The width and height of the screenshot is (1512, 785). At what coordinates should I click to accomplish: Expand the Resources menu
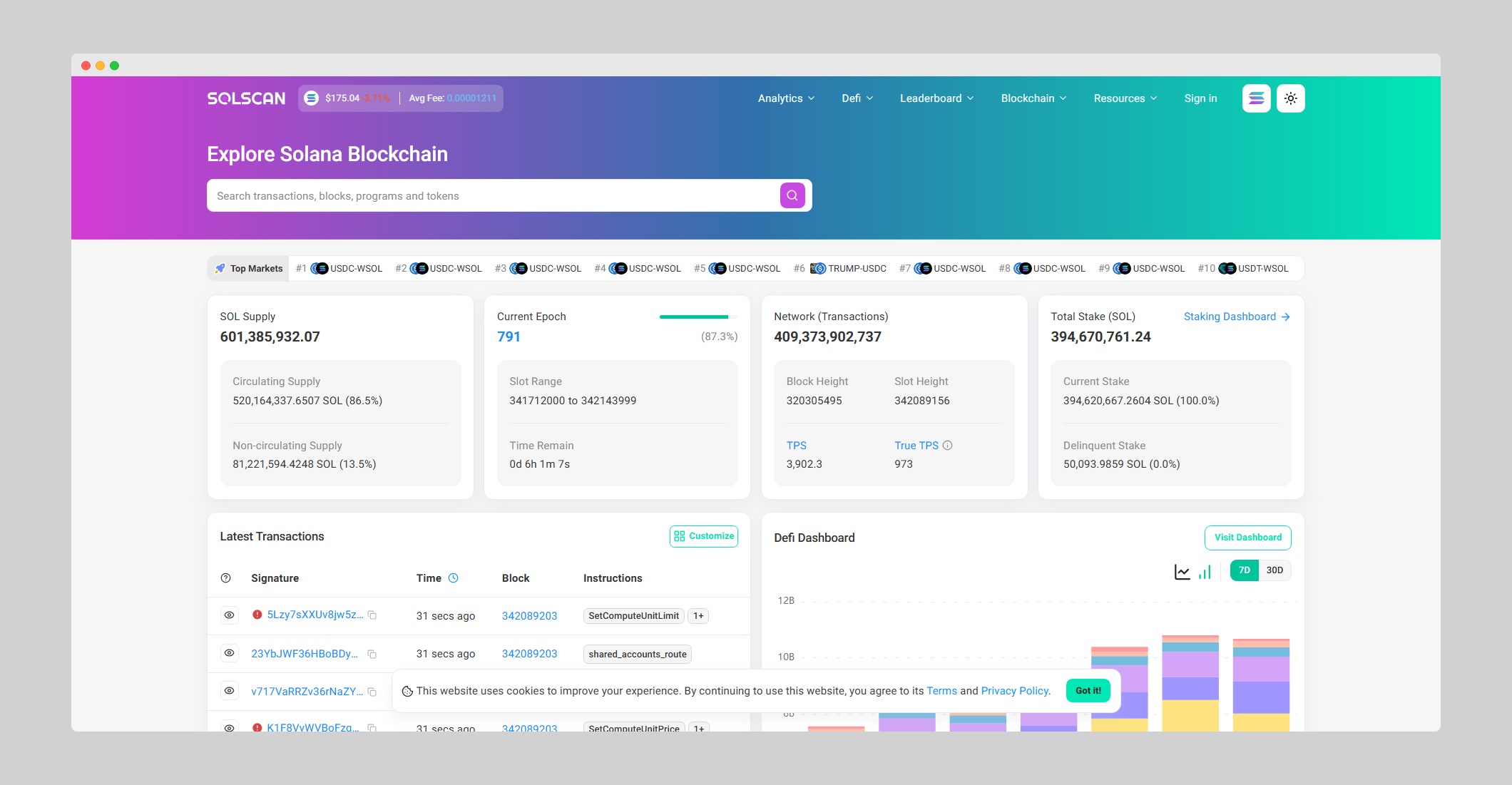click(1125, 98)
